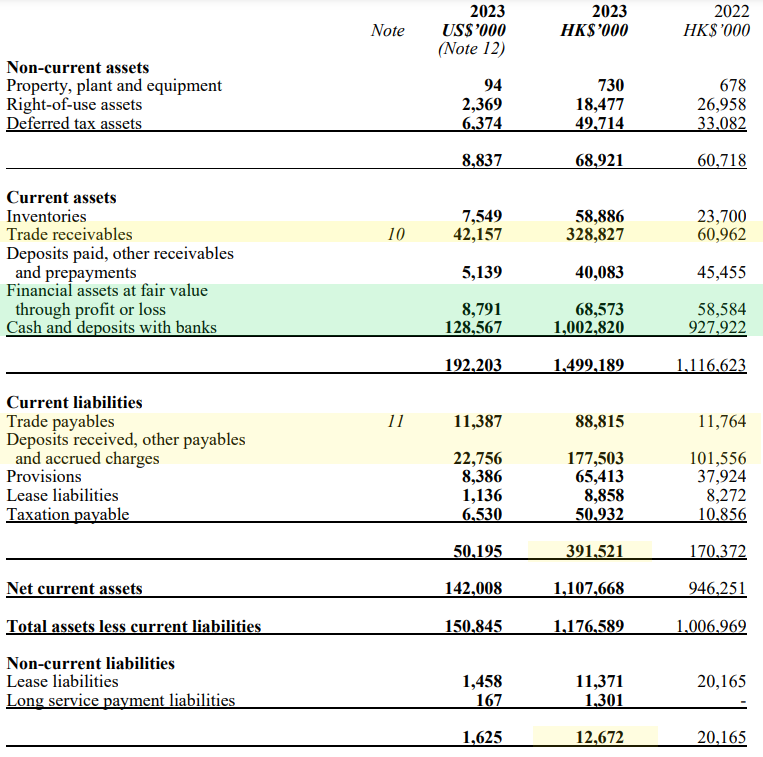Select value 328,827 in Trade receivables row
The image size is (763, 757).
595,234
